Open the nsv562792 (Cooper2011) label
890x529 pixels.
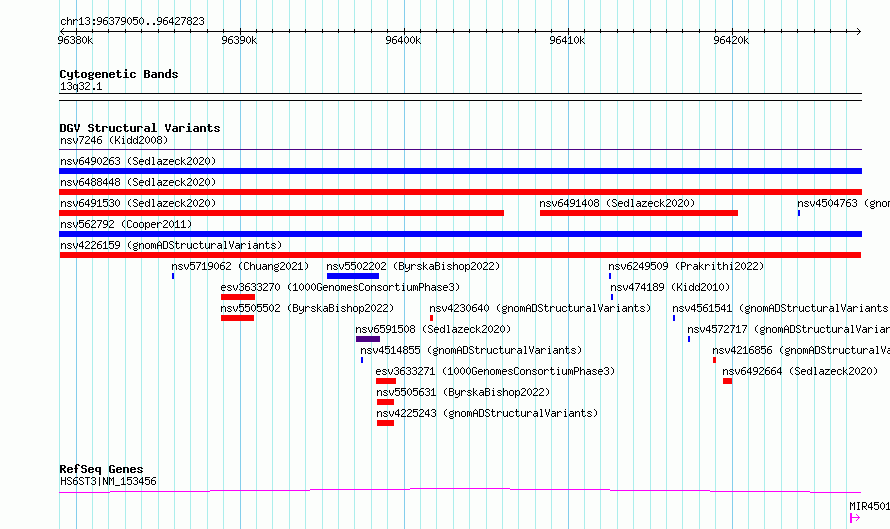pos(126,224)
